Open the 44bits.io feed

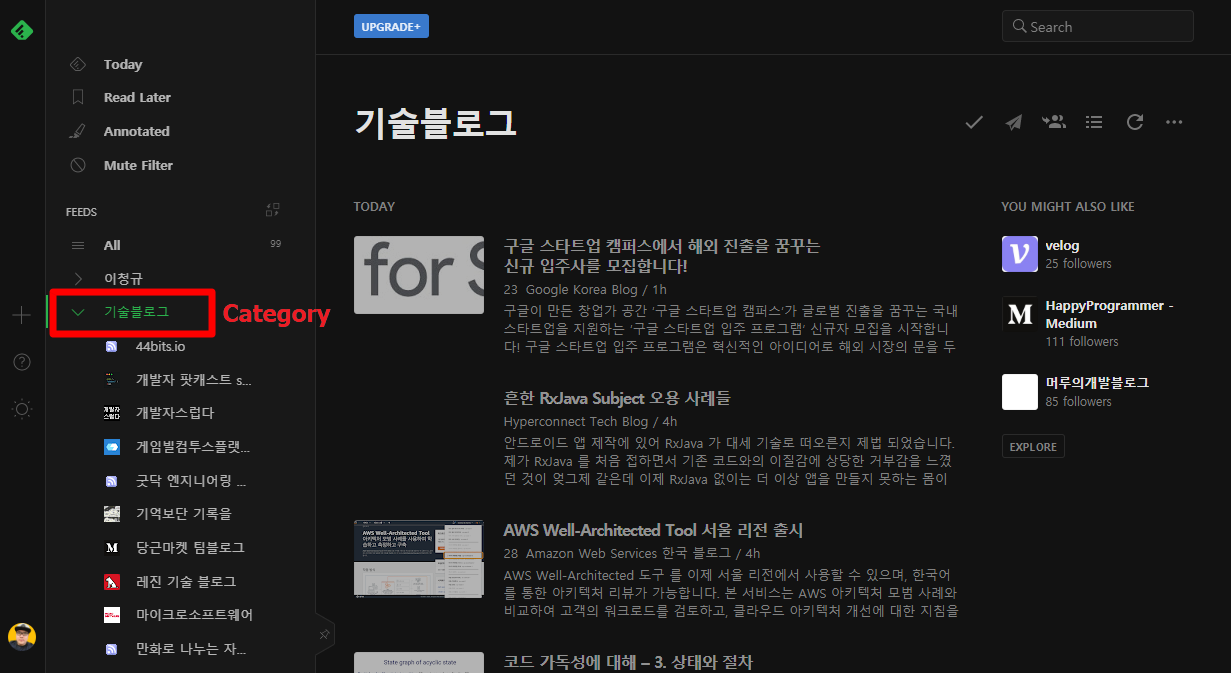[160, 346]
